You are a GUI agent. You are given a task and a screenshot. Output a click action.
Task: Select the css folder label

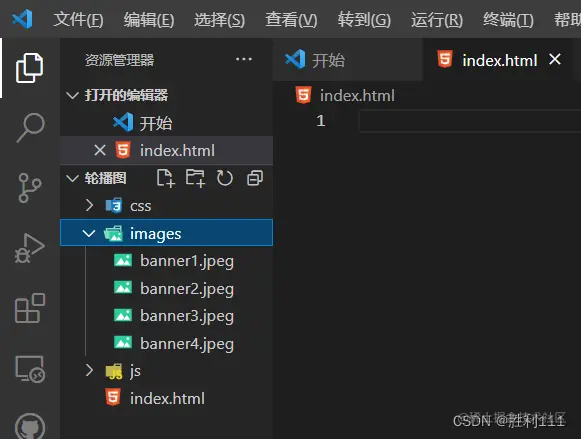coord(140,206)
